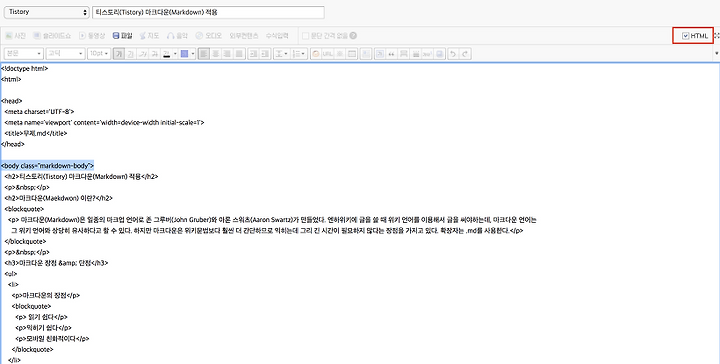Open the help question mark icon
Image resolution: width=720 pixels, height=364 pixels.
point(353,36)
